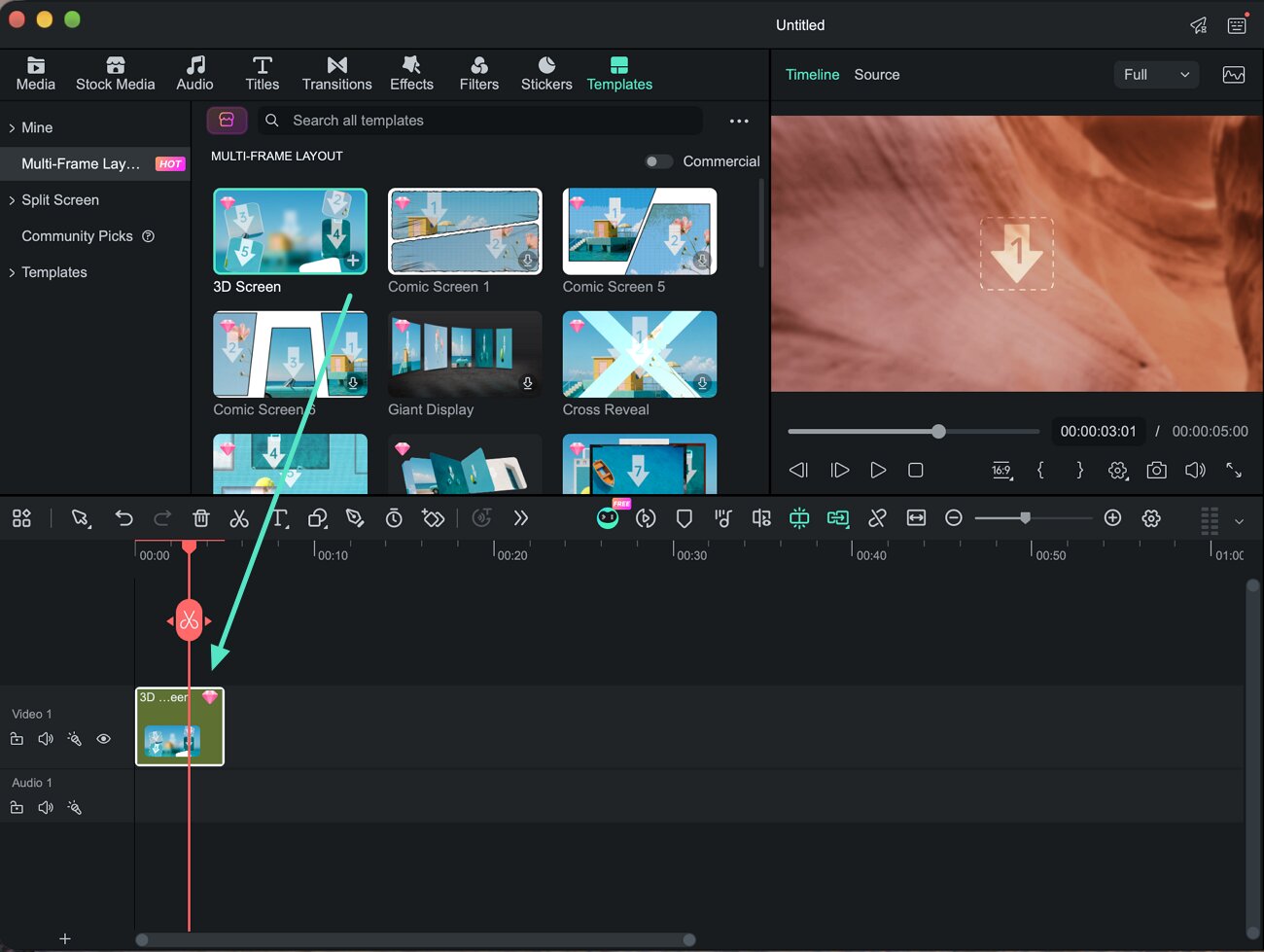Click the preview playback progress slider
This screenshot has width=1264, height=952.
pyautogui.click(x=913, y=431)
